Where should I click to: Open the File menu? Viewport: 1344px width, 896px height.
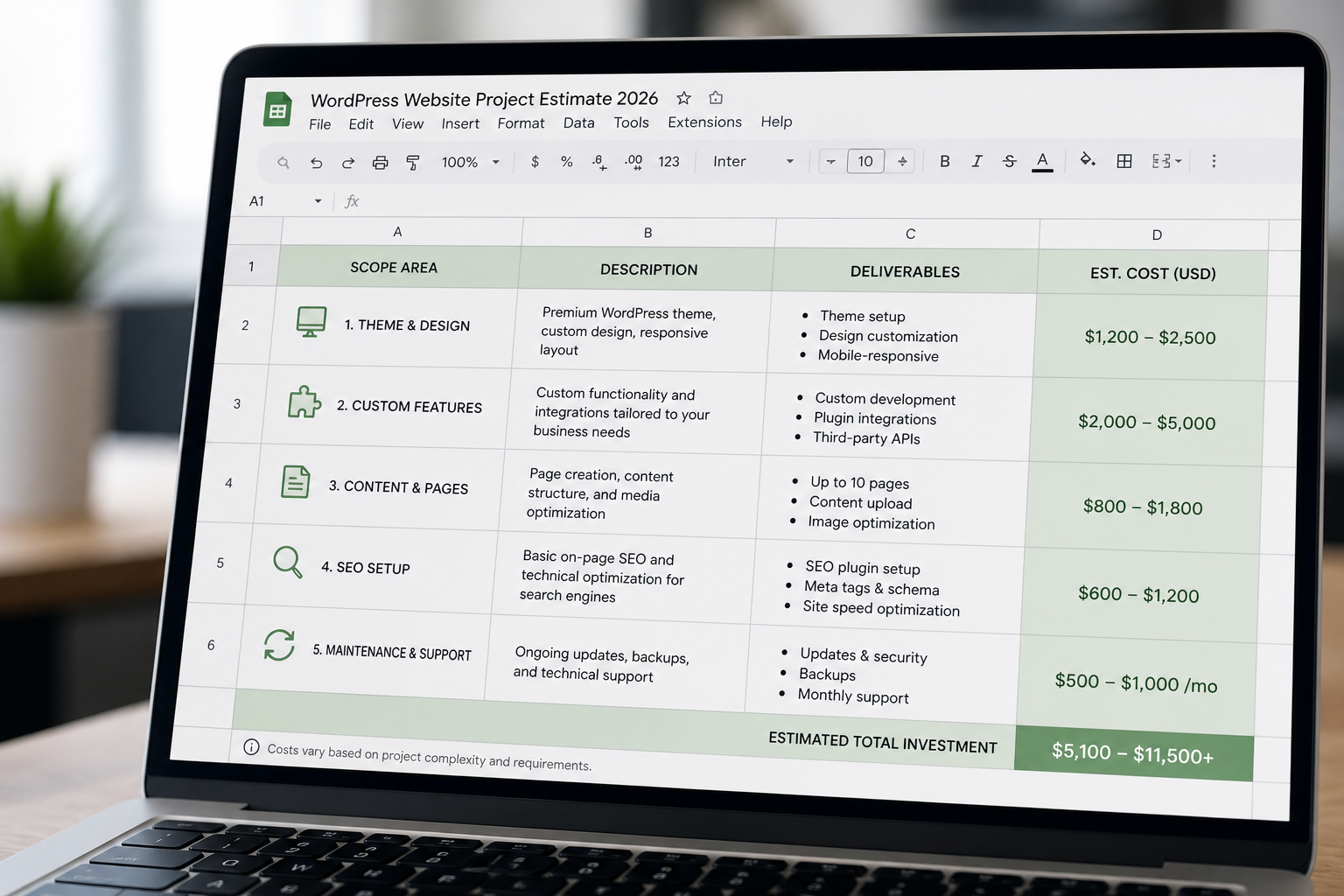pos(319,124)
